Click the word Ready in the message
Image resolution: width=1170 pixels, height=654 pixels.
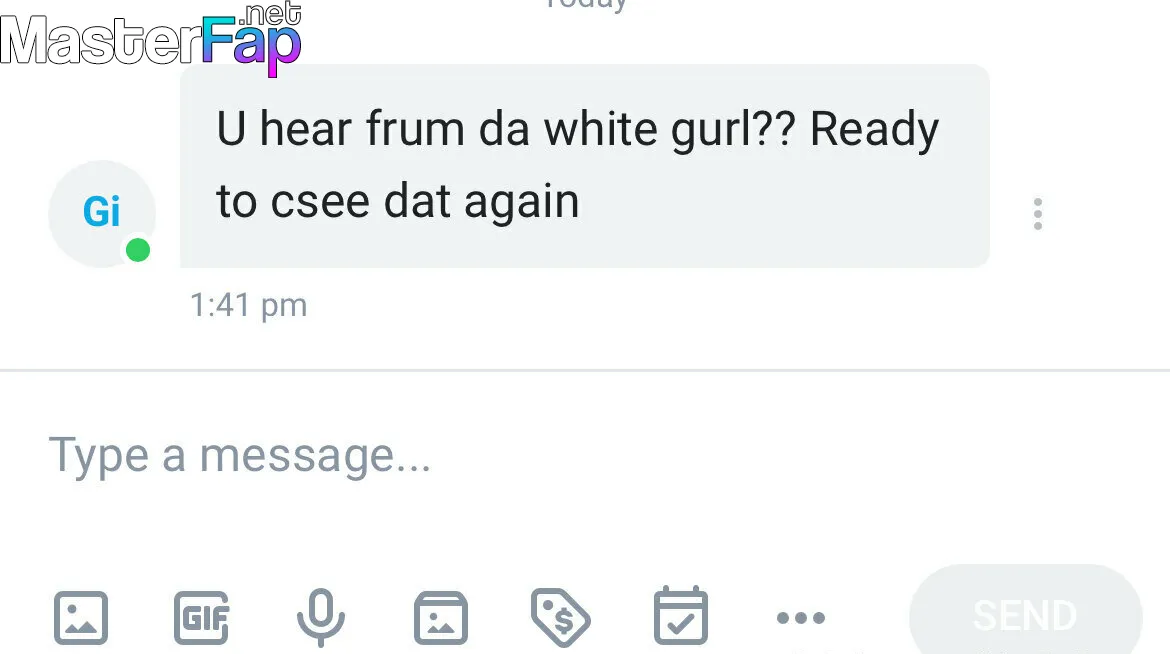tap(874, 130)
